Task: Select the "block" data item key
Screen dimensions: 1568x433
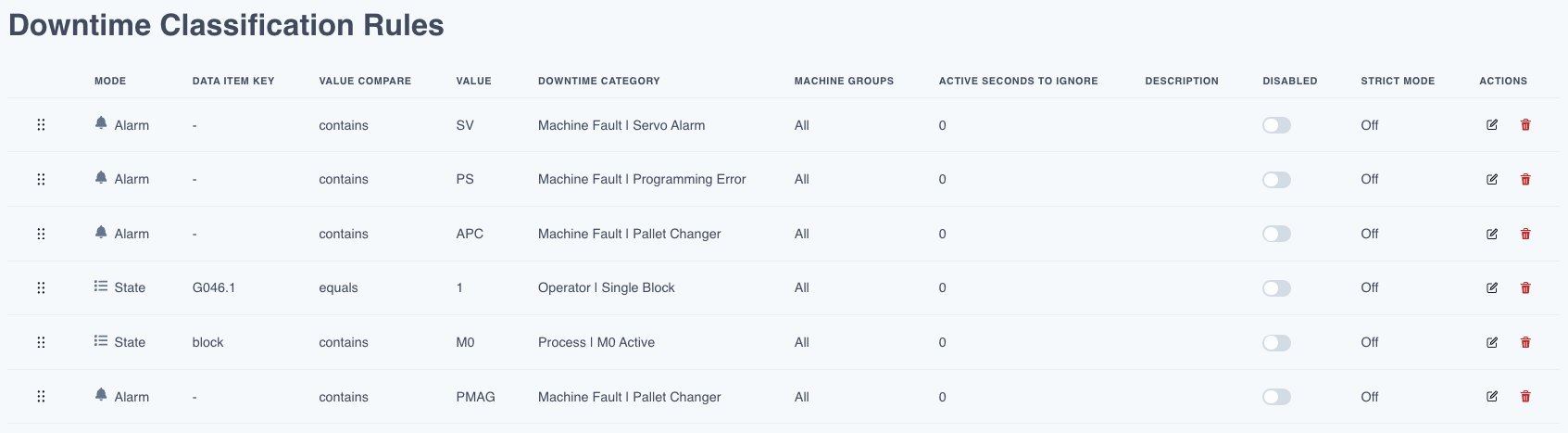Action: click(x=208, y=342)
